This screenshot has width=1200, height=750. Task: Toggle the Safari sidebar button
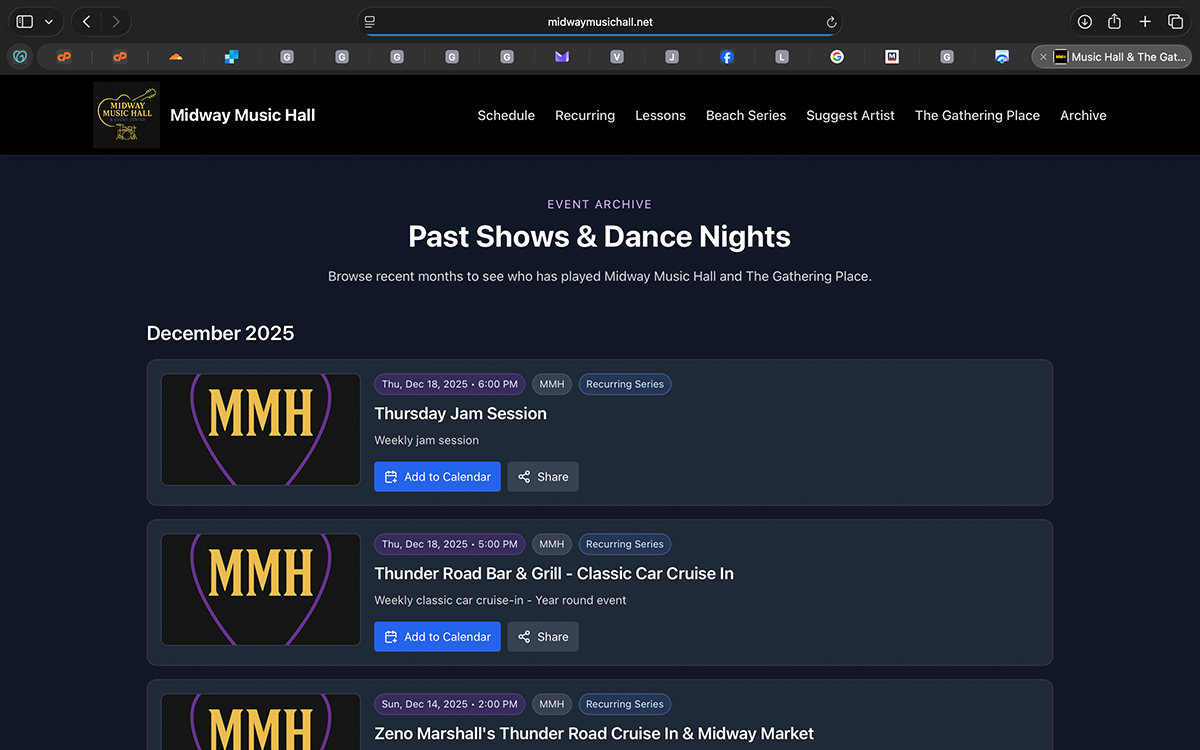click(x=25, y=21)
